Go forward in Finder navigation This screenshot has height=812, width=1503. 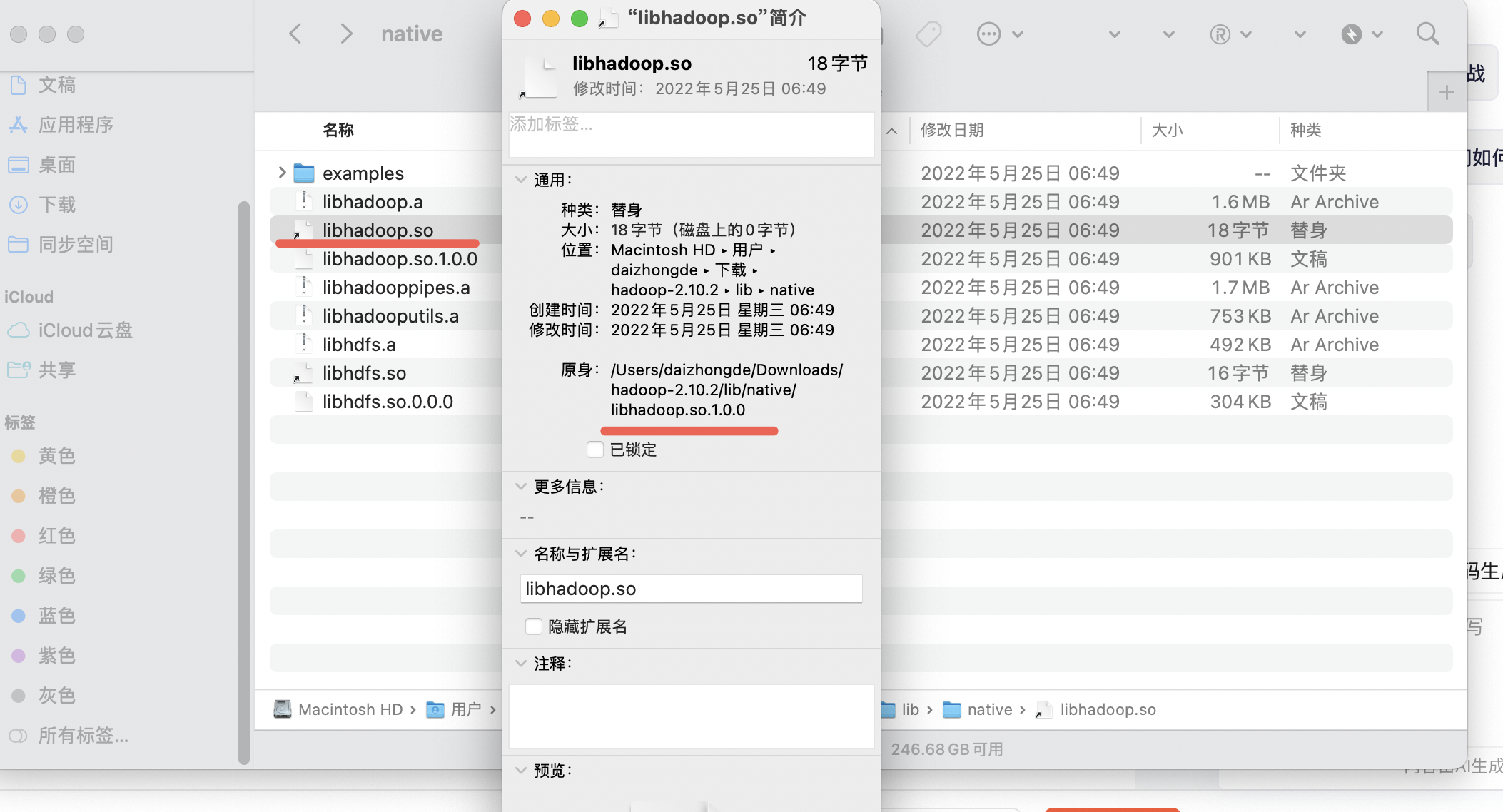pyautogui.click(x=346, y=34)
